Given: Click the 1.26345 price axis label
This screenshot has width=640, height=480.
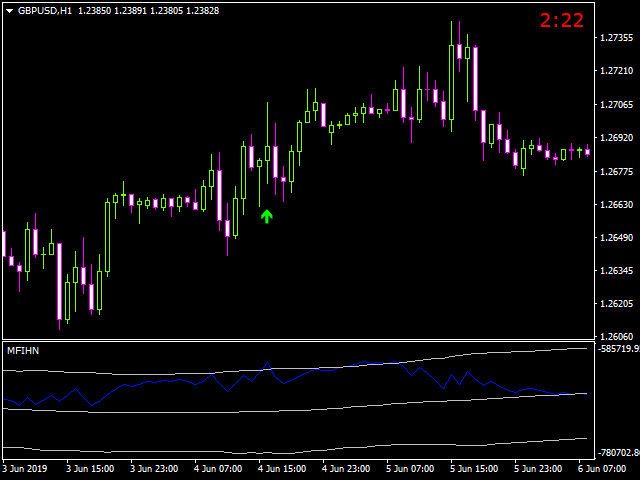Looking at the screenshot, I should pyautogui.click(x=617, y=271).
